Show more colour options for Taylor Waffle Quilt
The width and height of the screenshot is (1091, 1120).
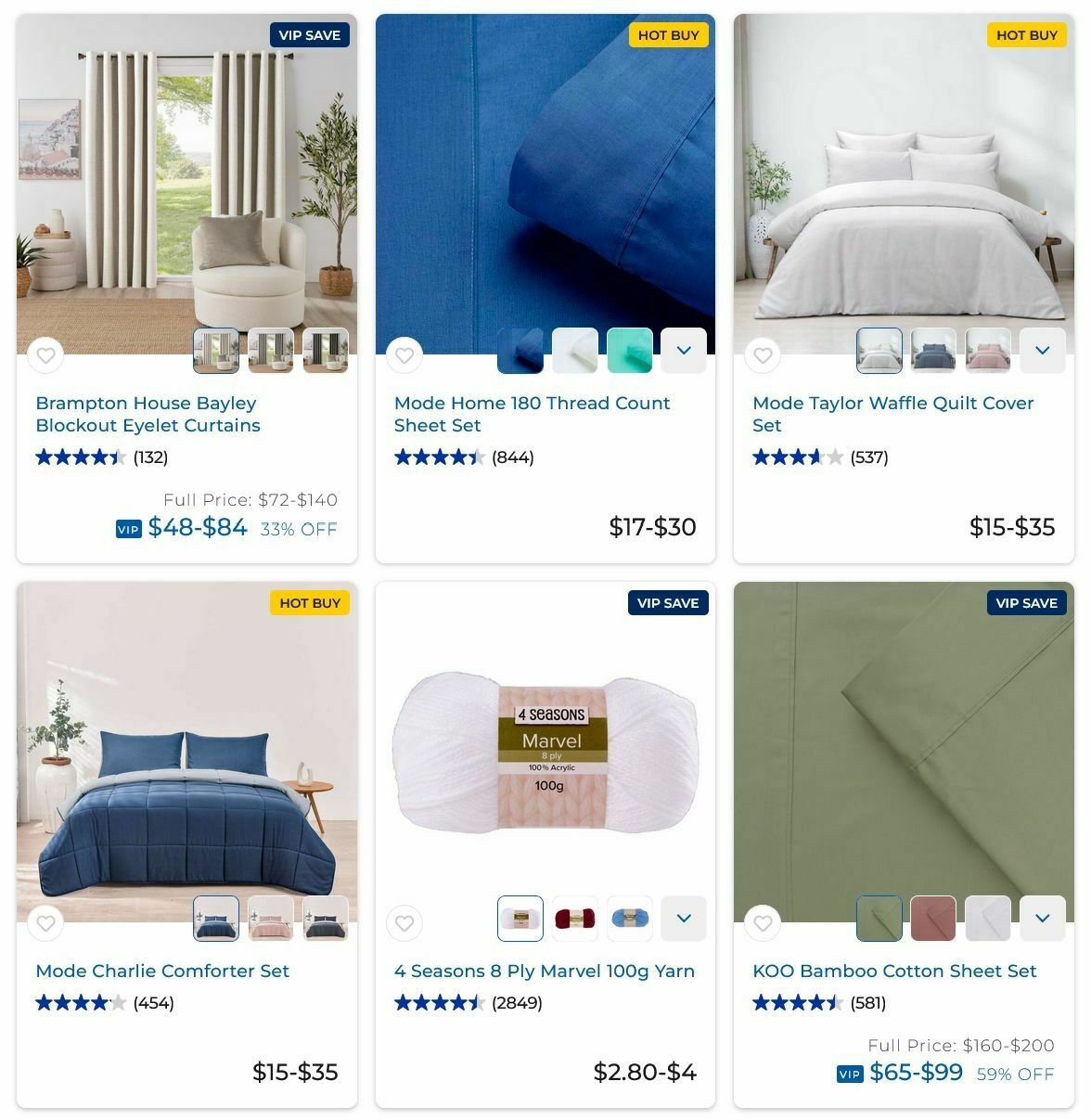(x=1043, y=351)
